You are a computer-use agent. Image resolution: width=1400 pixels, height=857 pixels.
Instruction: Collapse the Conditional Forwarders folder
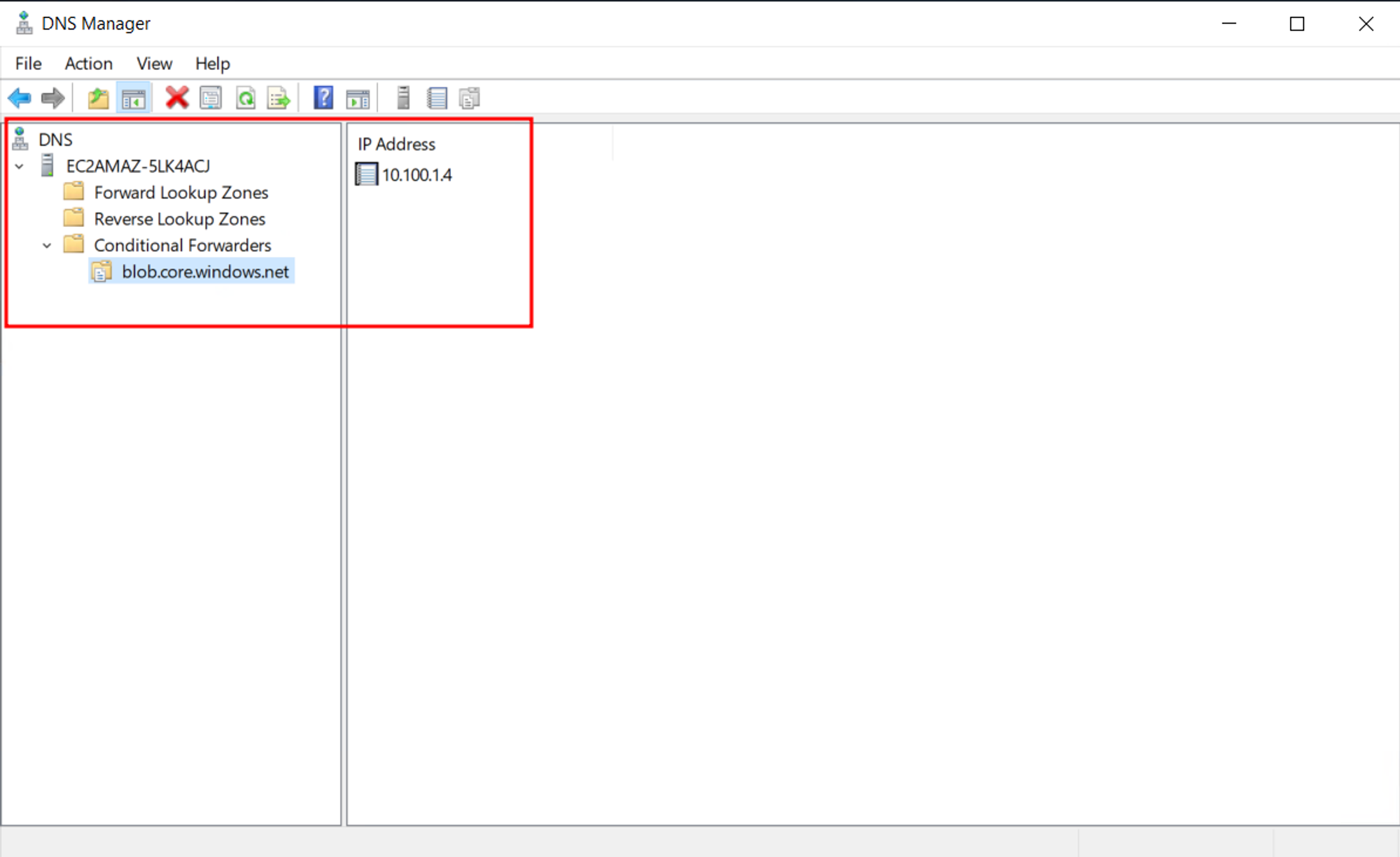coord(47,246)
